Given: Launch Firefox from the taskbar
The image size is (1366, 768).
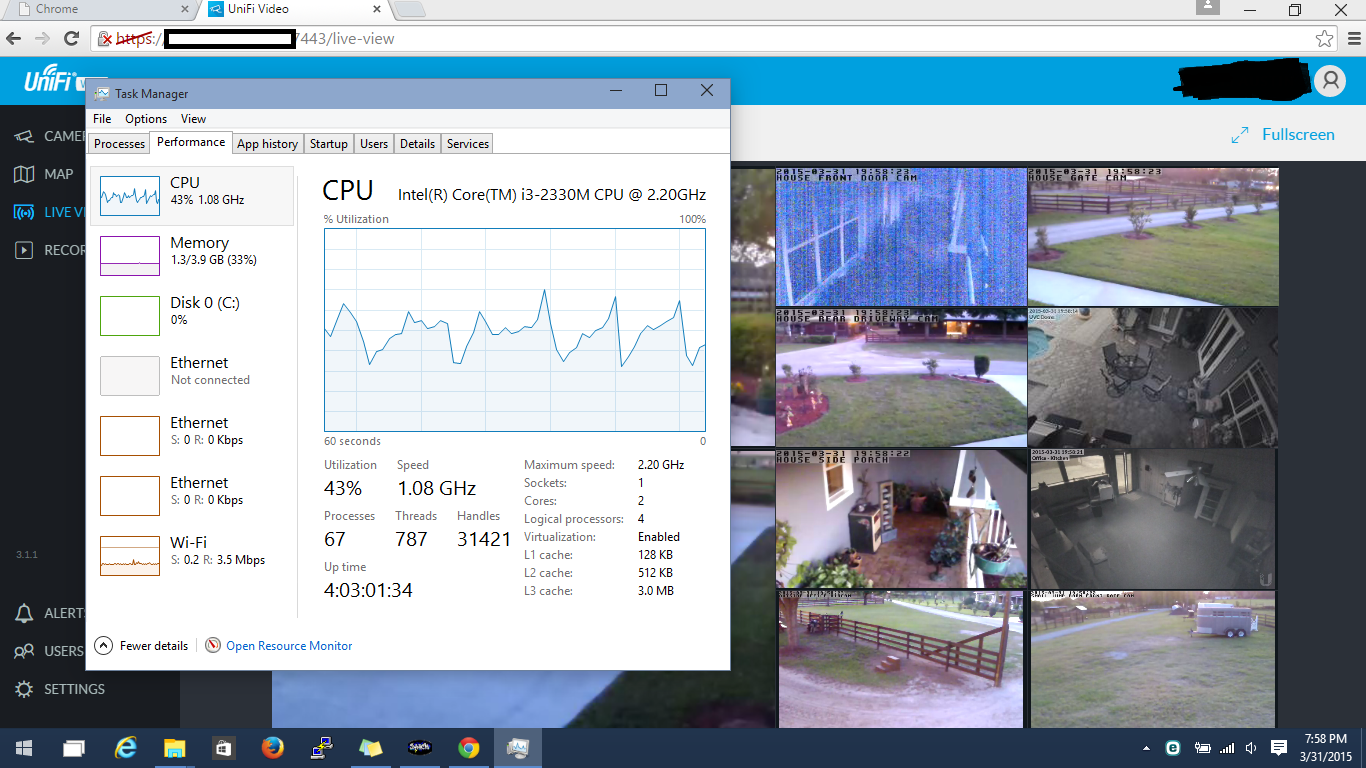Looking at the screenshot, I should coord(272,748).
